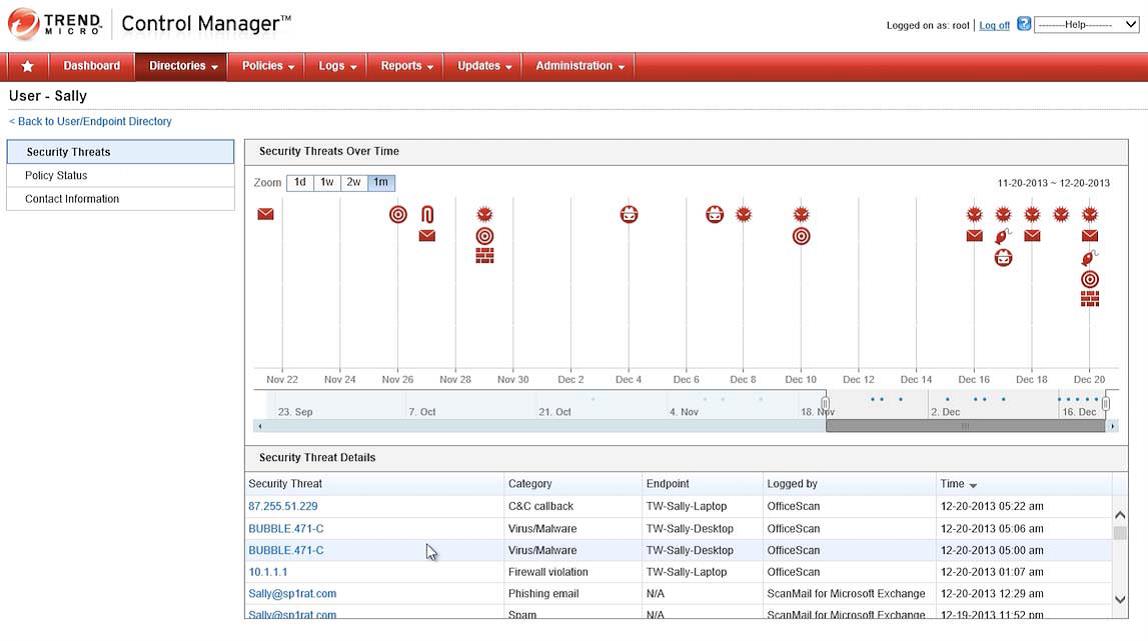Click the navigator right scroll arrow

click(1113, 426)
